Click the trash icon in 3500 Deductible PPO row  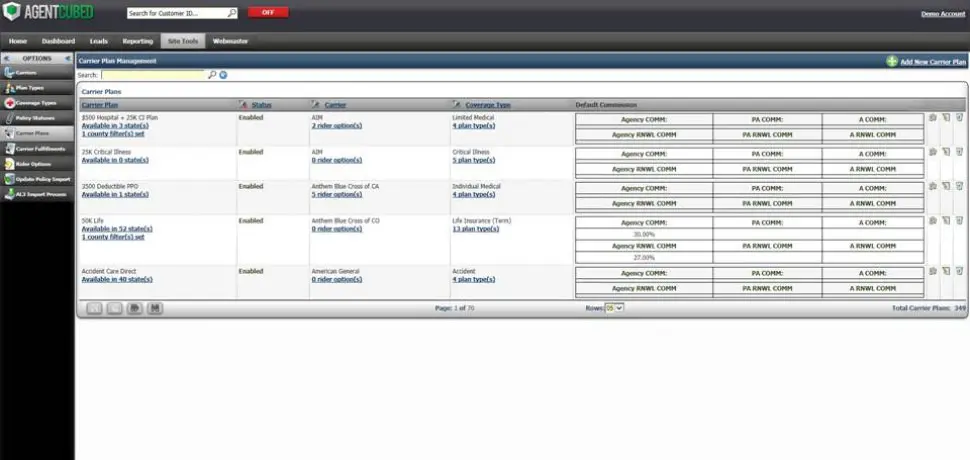click(959, 186)
